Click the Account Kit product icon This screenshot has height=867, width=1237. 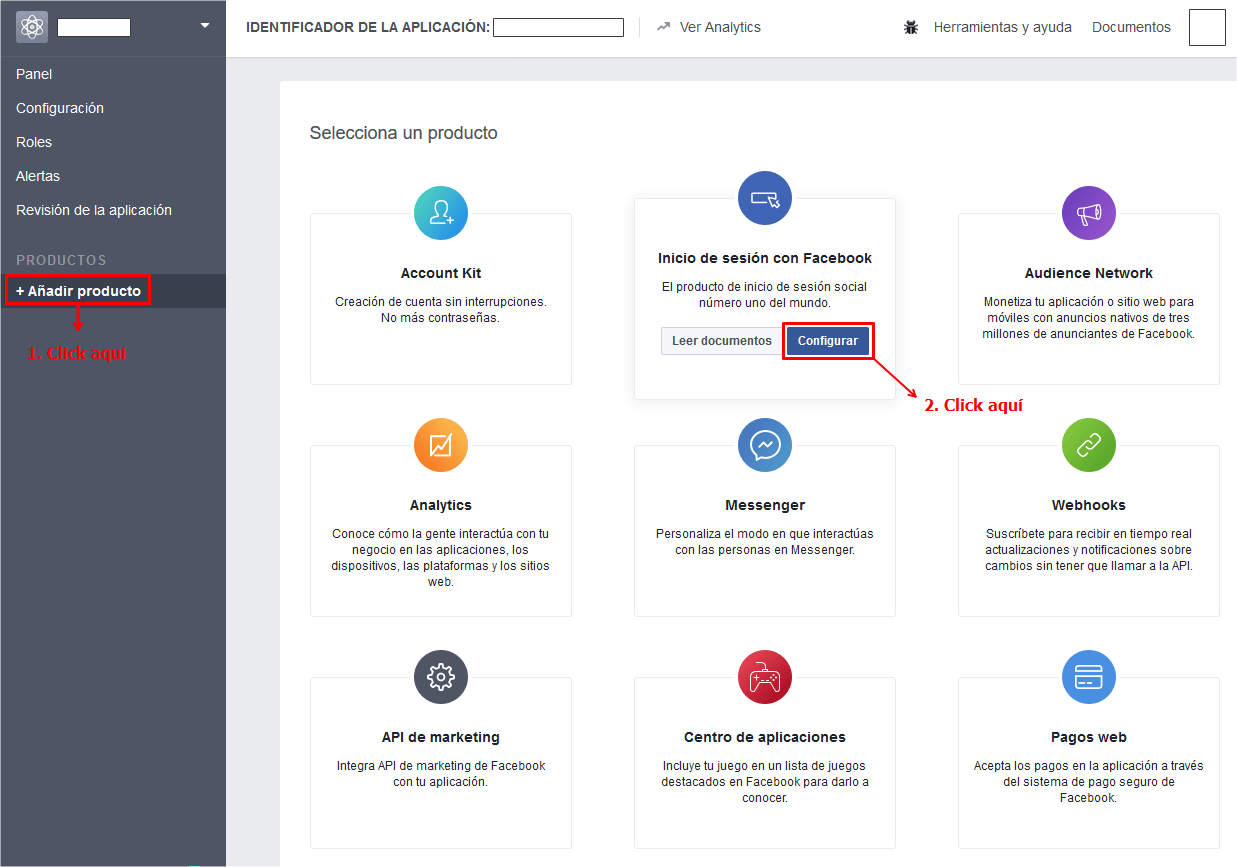[x=441, y=213]
